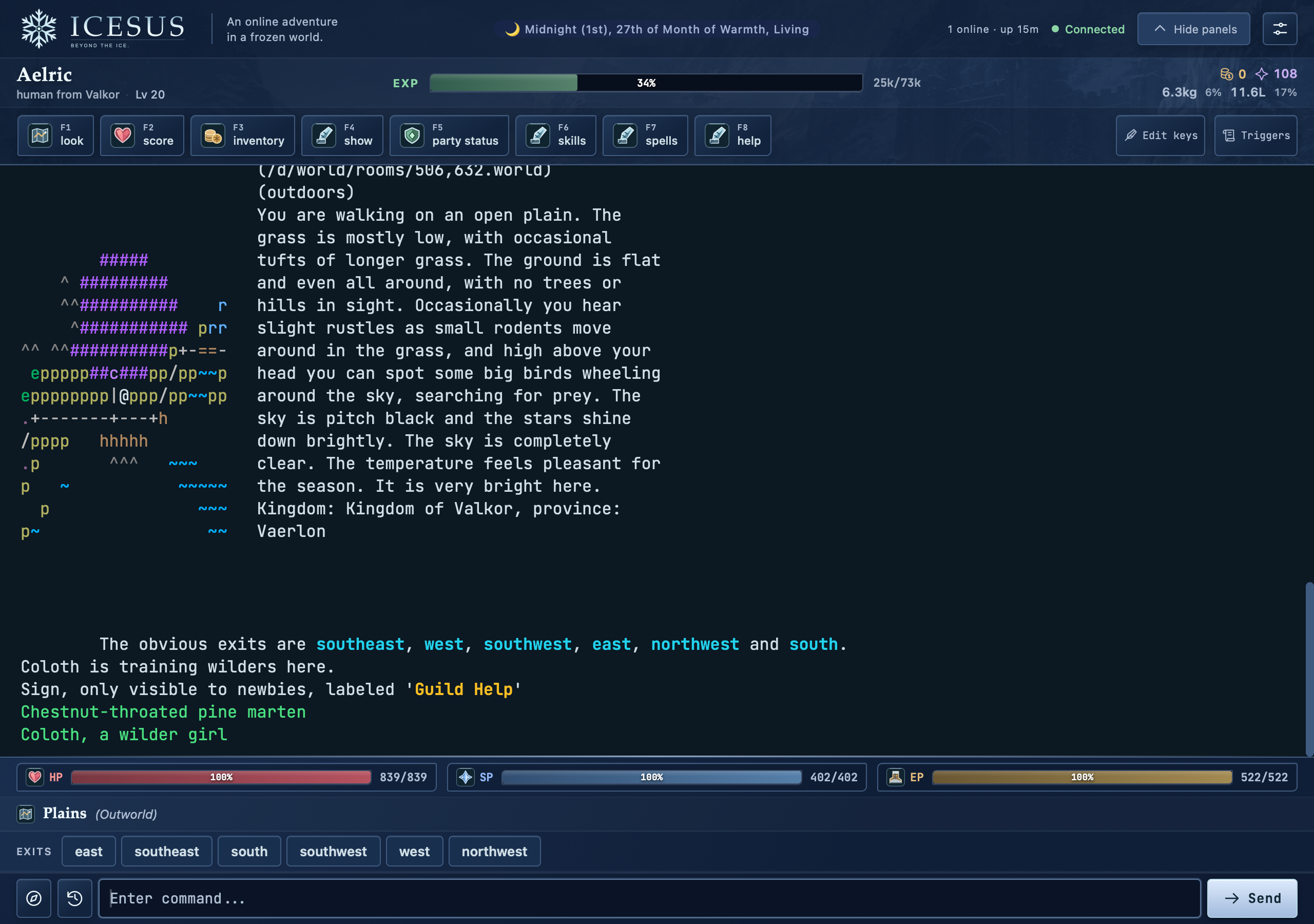
Task: Click the F7 spells quill icon
Action: (626, 136)
